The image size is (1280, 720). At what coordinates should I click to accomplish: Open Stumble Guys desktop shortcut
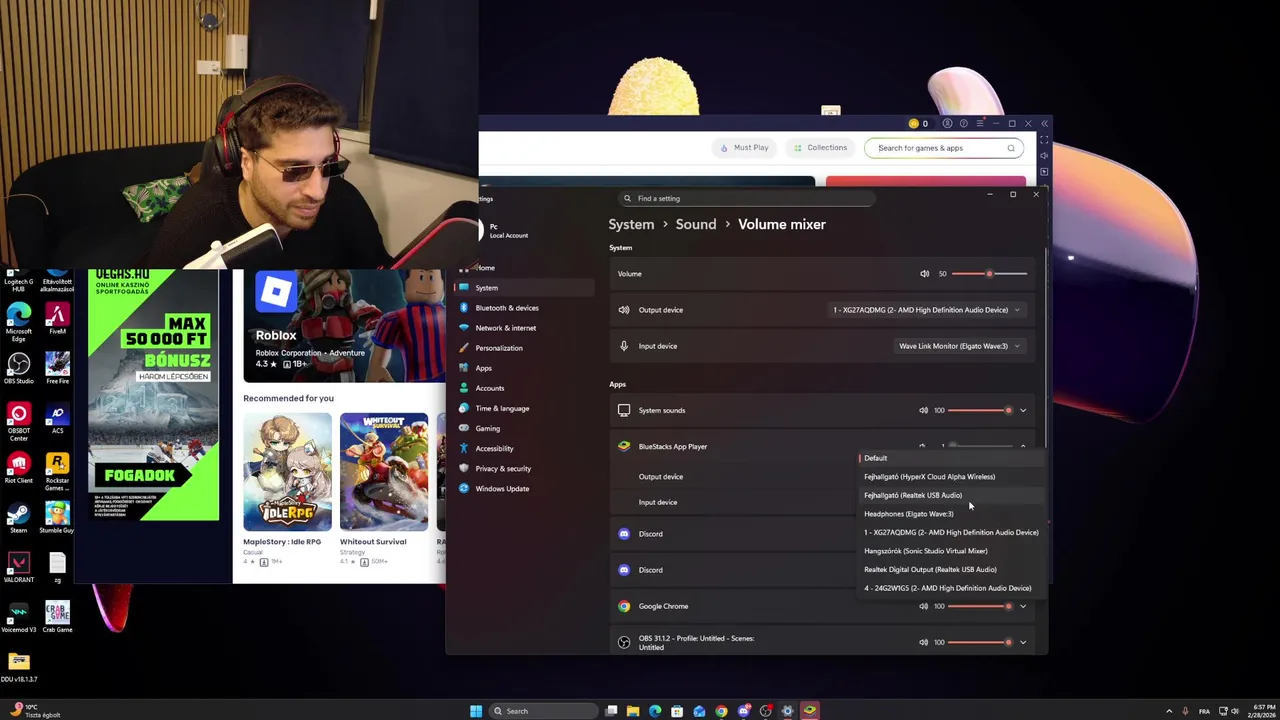point(57,518)
